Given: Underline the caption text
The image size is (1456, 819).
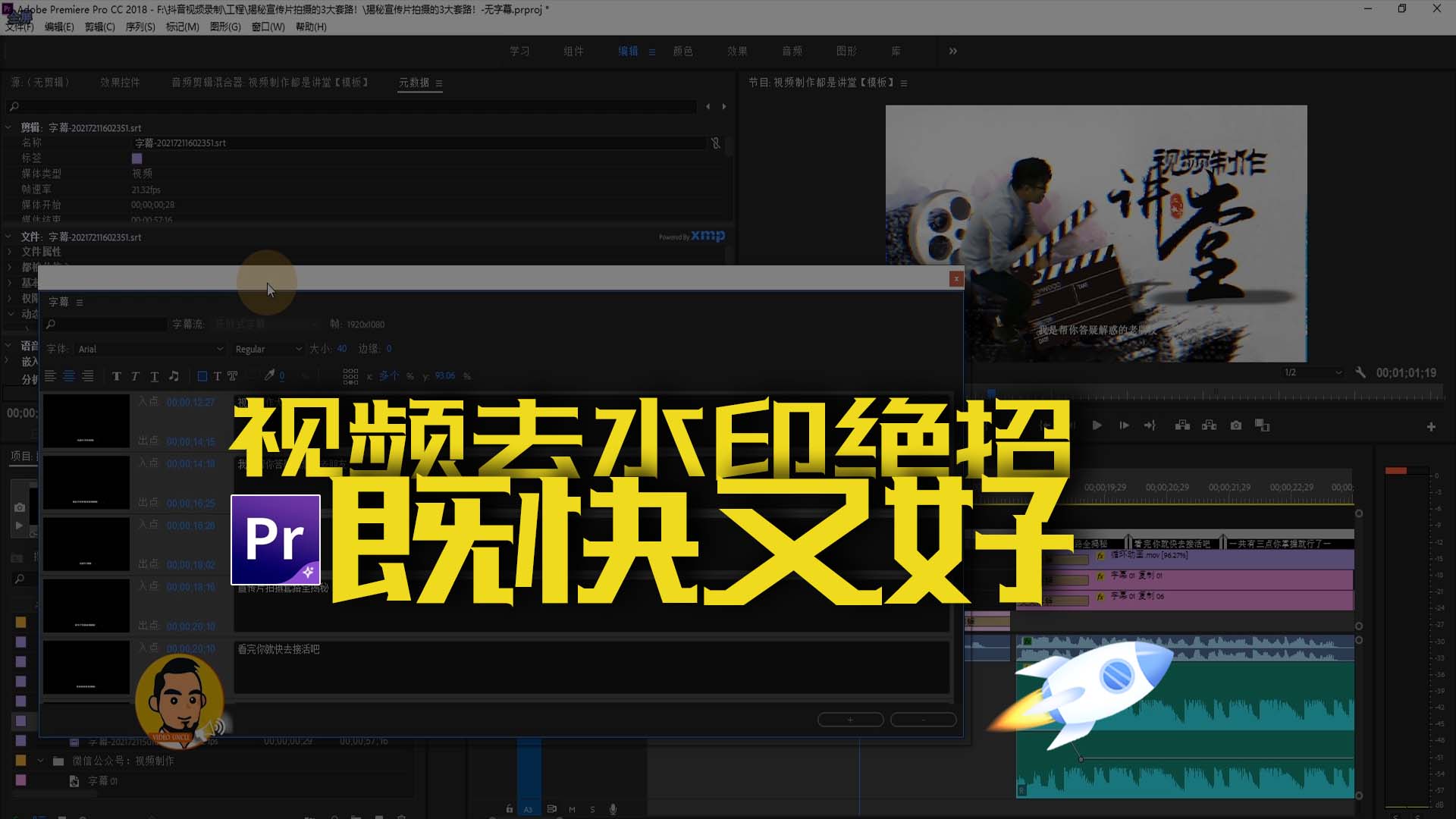Looking at the screenshot, I should (x=154, y=376).
